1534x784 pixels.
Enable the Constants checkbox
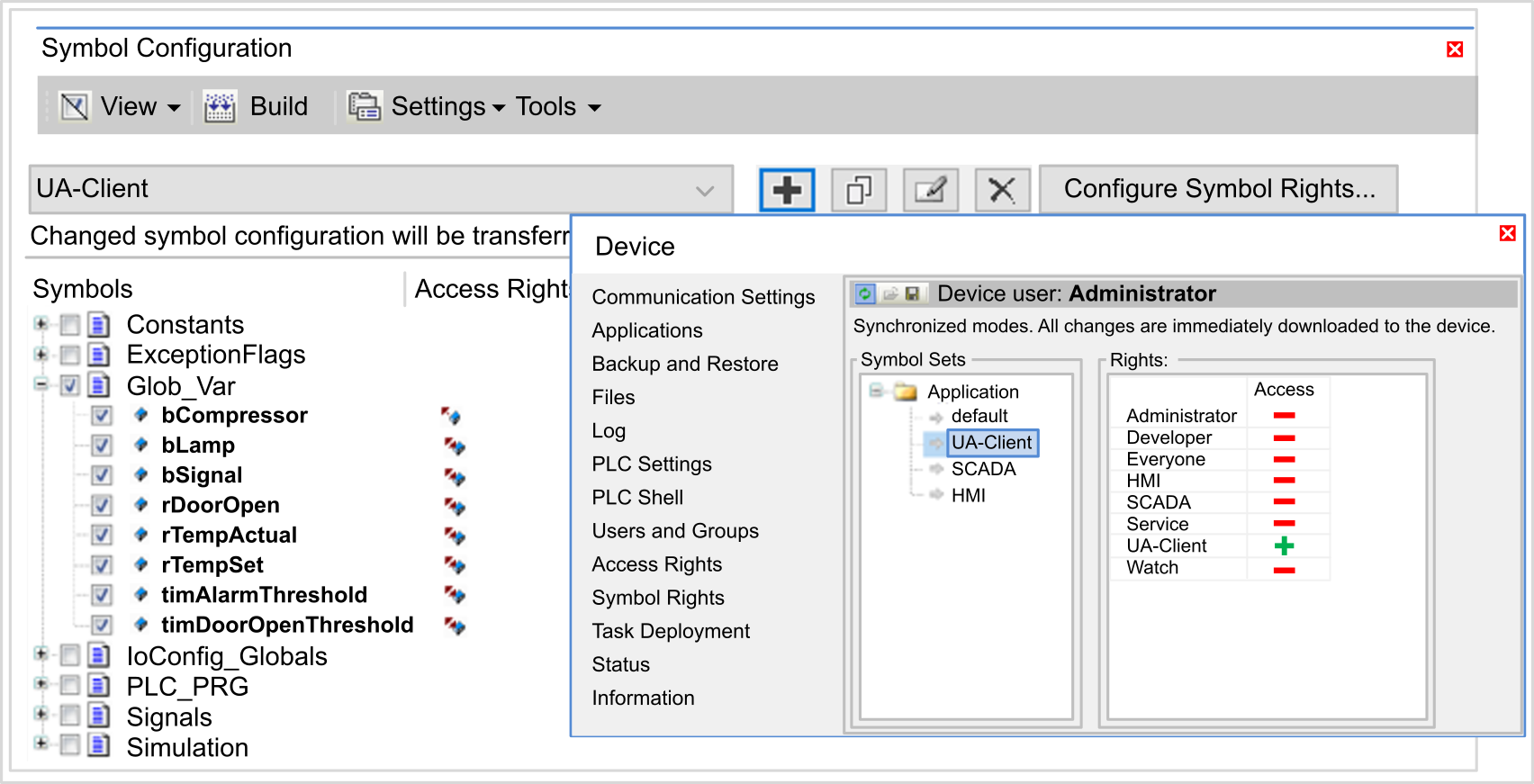70,325
